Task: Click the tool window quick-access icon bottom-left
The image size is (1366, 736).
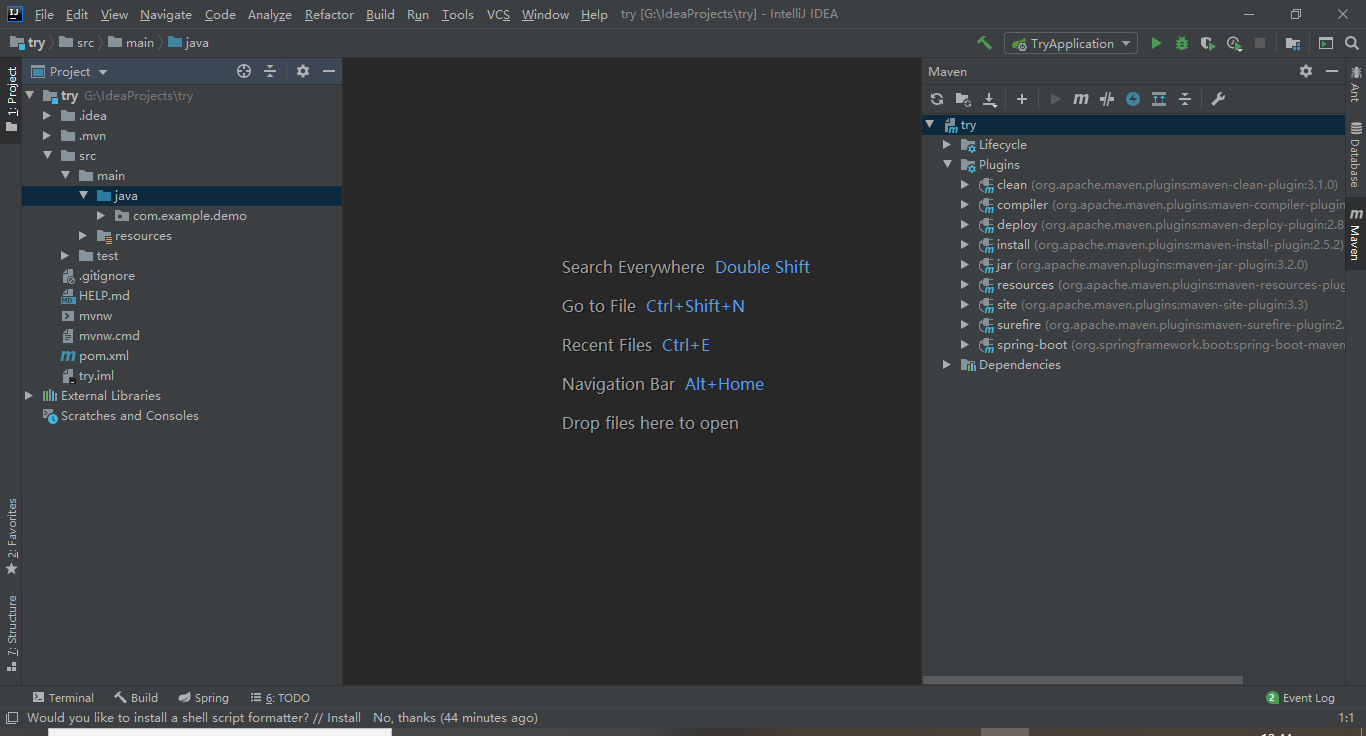Action: (x=12, y=718)
